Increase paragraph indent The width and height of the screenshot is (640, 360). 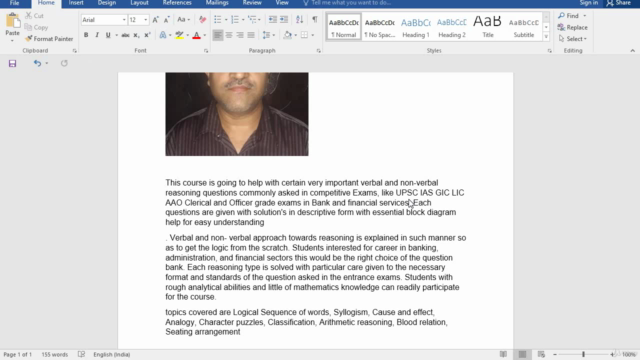point(284,20)
